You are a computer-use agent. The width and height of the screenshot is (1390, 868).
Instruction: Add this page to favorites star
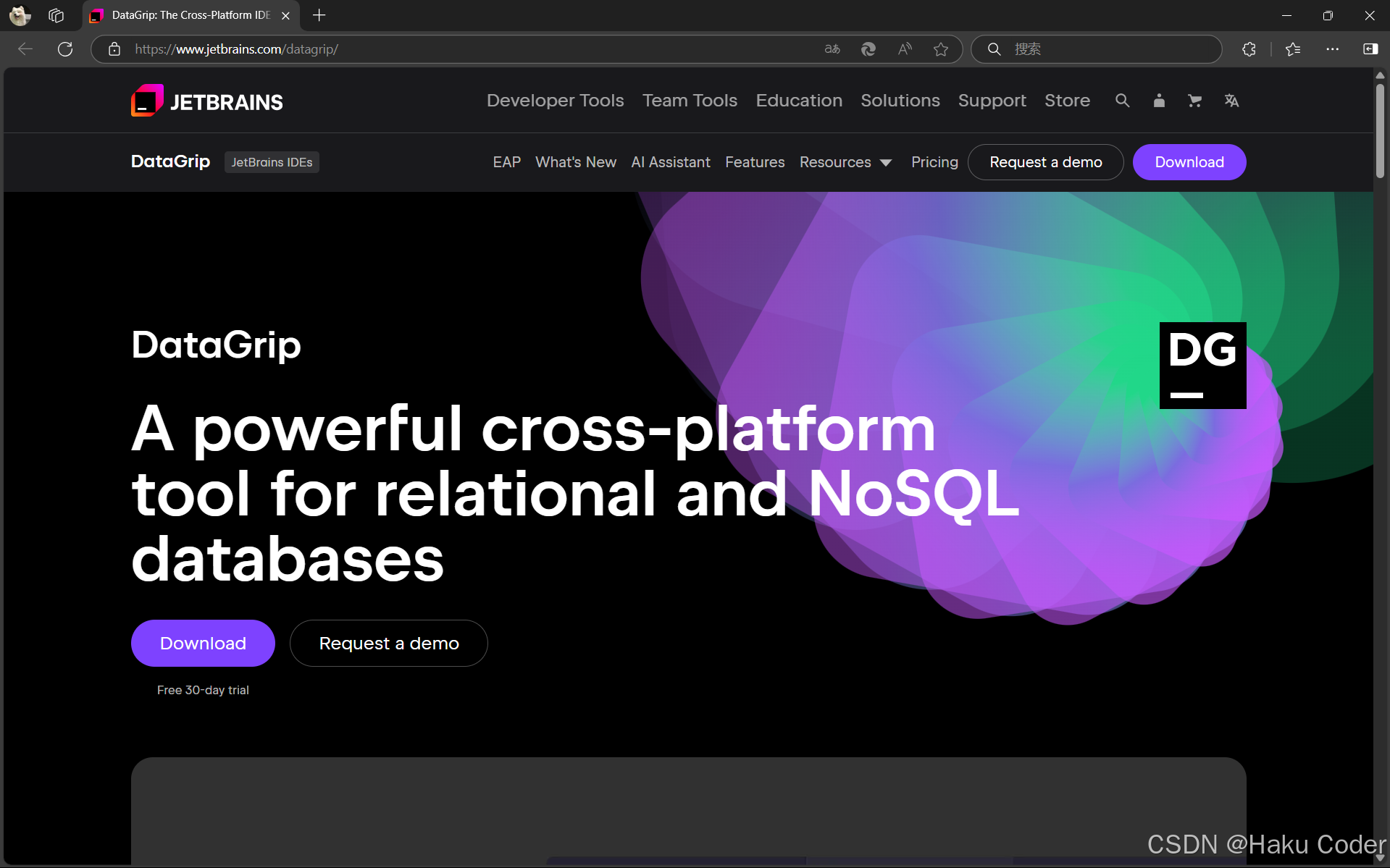click(x=941, y=49)
